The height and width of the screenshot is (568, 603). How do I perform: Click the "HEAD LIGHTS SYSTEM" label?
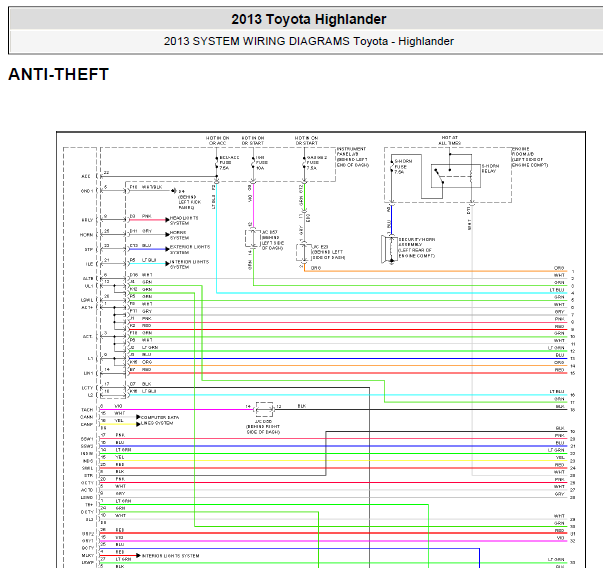tap(184, 220)
